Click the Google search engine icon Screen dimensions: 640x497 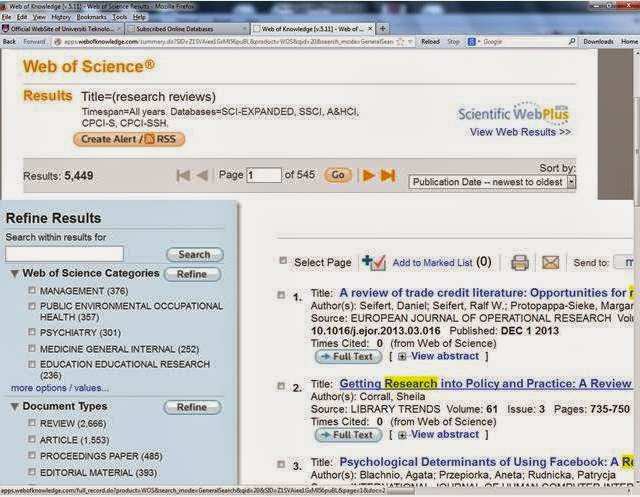[472, 41]
